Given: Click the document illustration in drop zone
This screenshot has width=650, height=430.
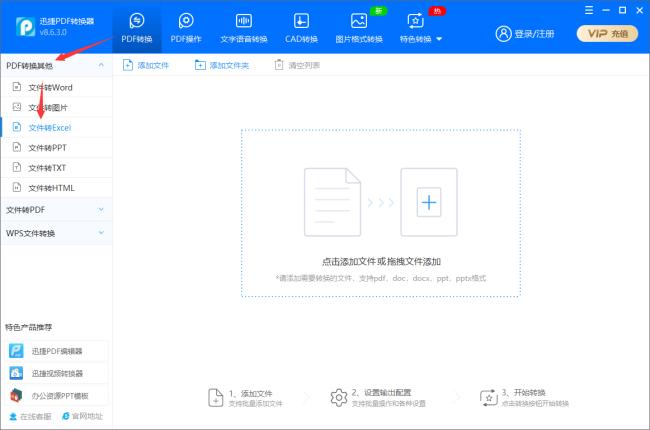Looking at the screenshot, I should 332,202.
